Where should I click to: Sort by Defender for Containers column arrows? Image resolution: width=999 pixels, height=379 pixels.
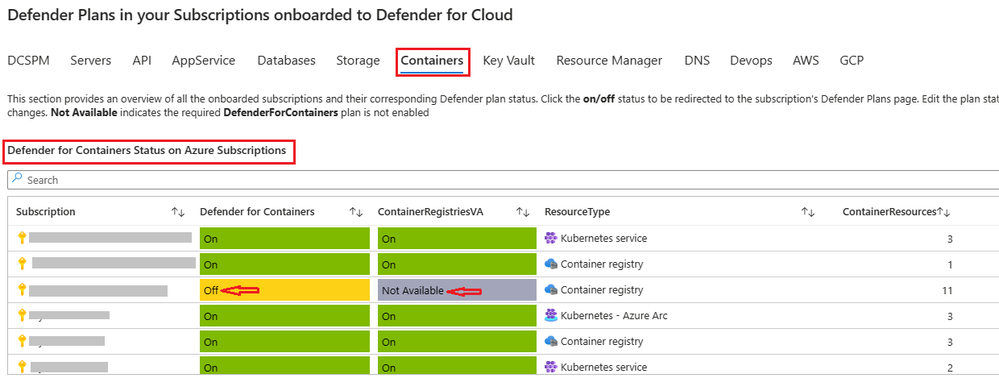pyautogui.click(x=356, y=212)
